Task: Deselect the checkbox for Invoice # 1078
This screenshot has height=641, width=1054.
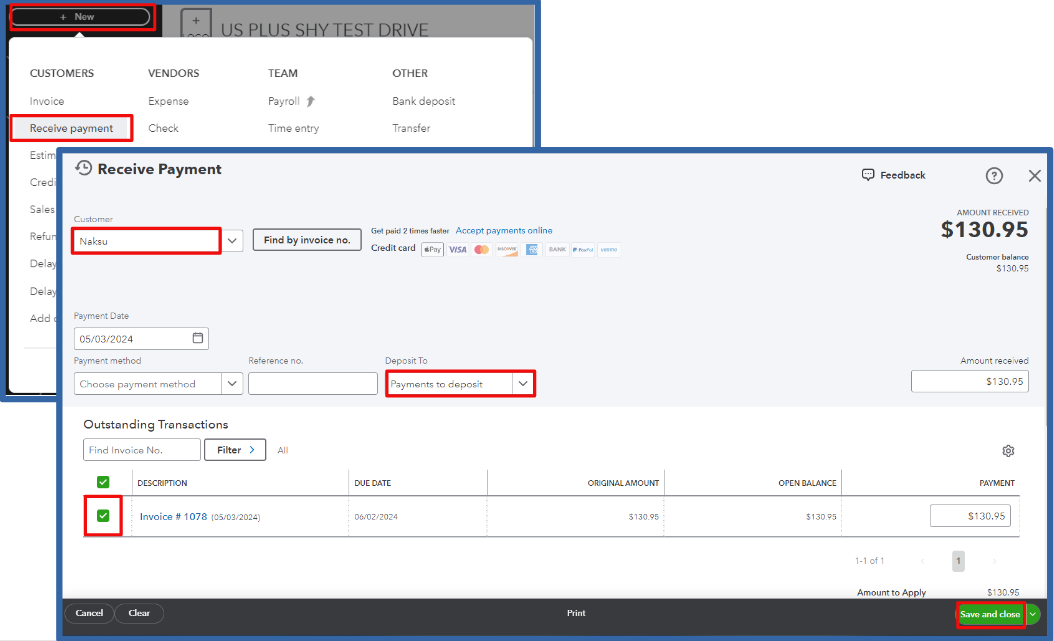Action: click(x=102, y=517)
